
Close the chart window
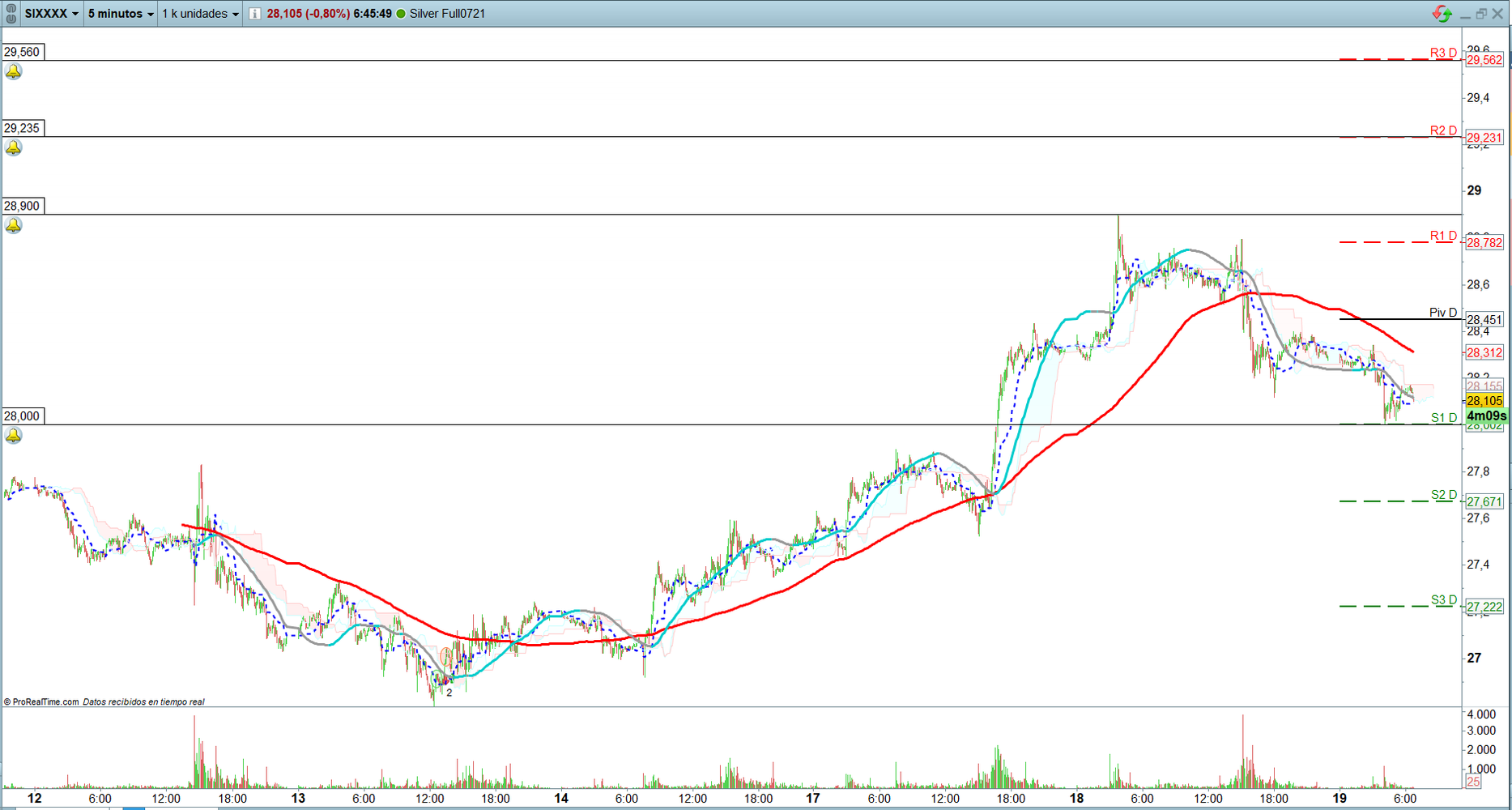1498,14
